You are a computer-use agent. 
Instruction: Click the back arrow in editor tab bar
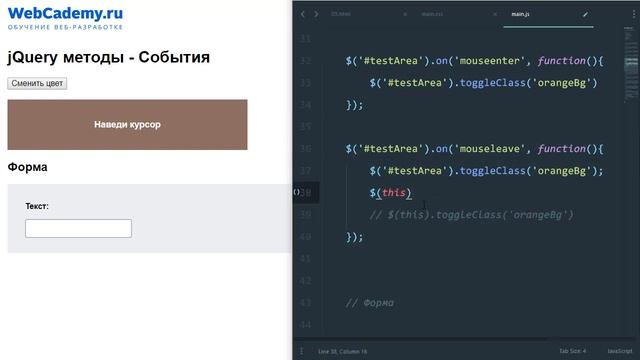point(302,14)
